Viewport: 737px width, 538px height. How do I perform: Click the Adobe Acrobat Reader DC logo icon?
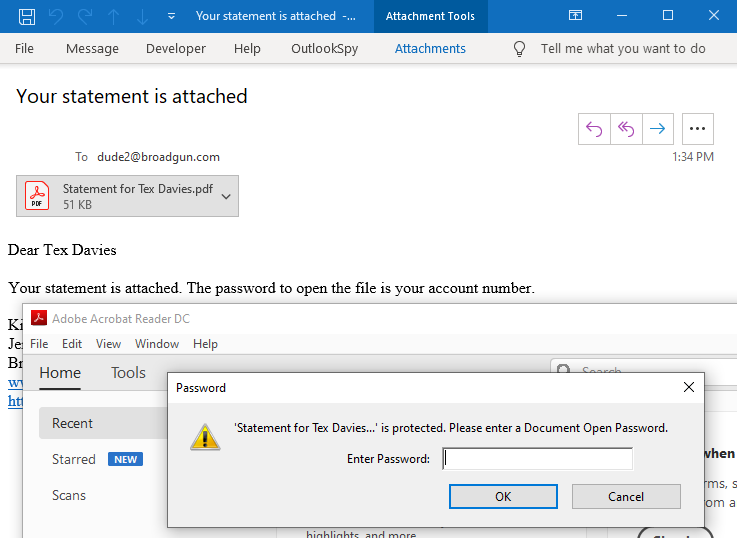pos(39,318)
